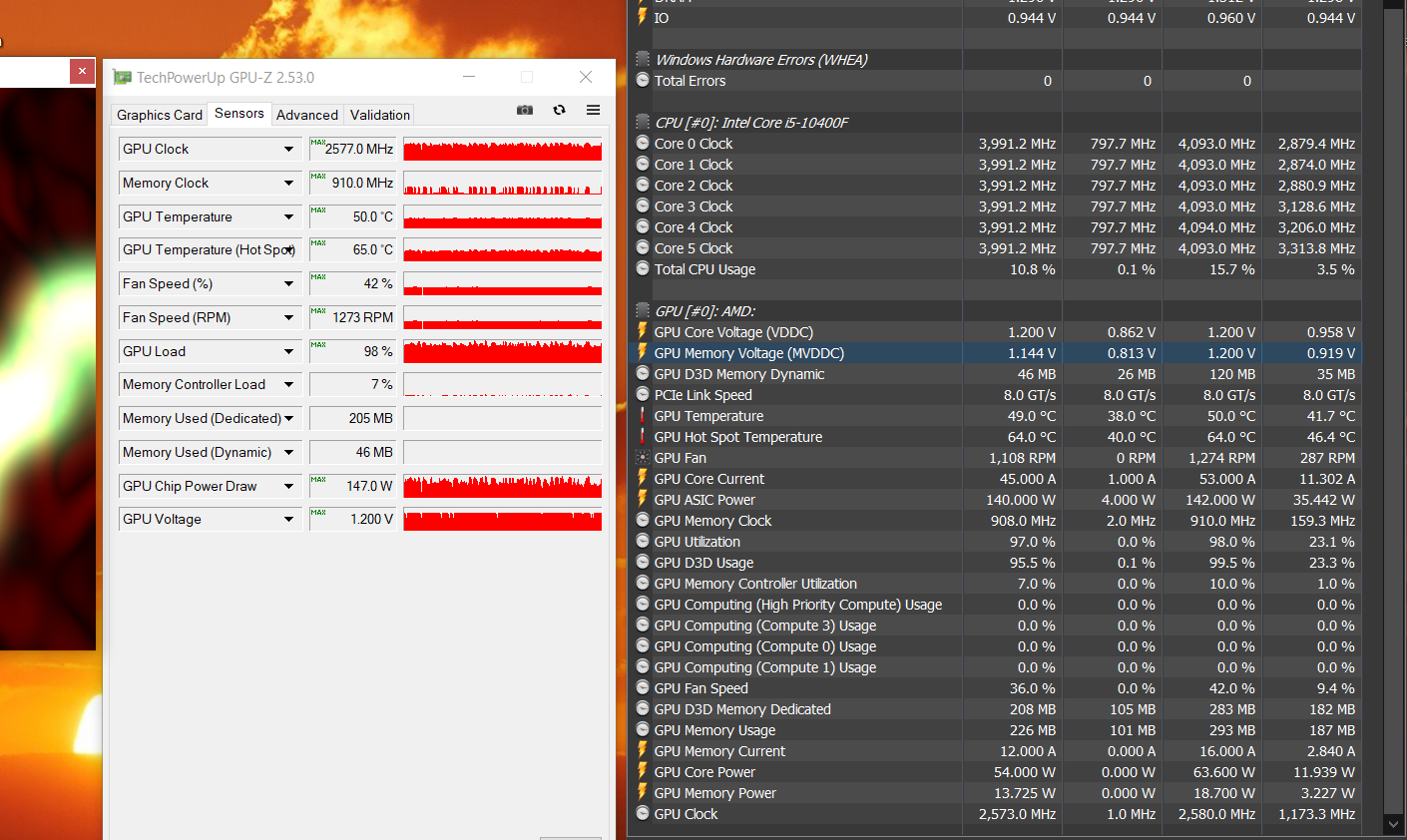Click the Memory Used (Dedicated) 205 MB value
This screenshot has width=1407, height=840.
coord(352,419)
